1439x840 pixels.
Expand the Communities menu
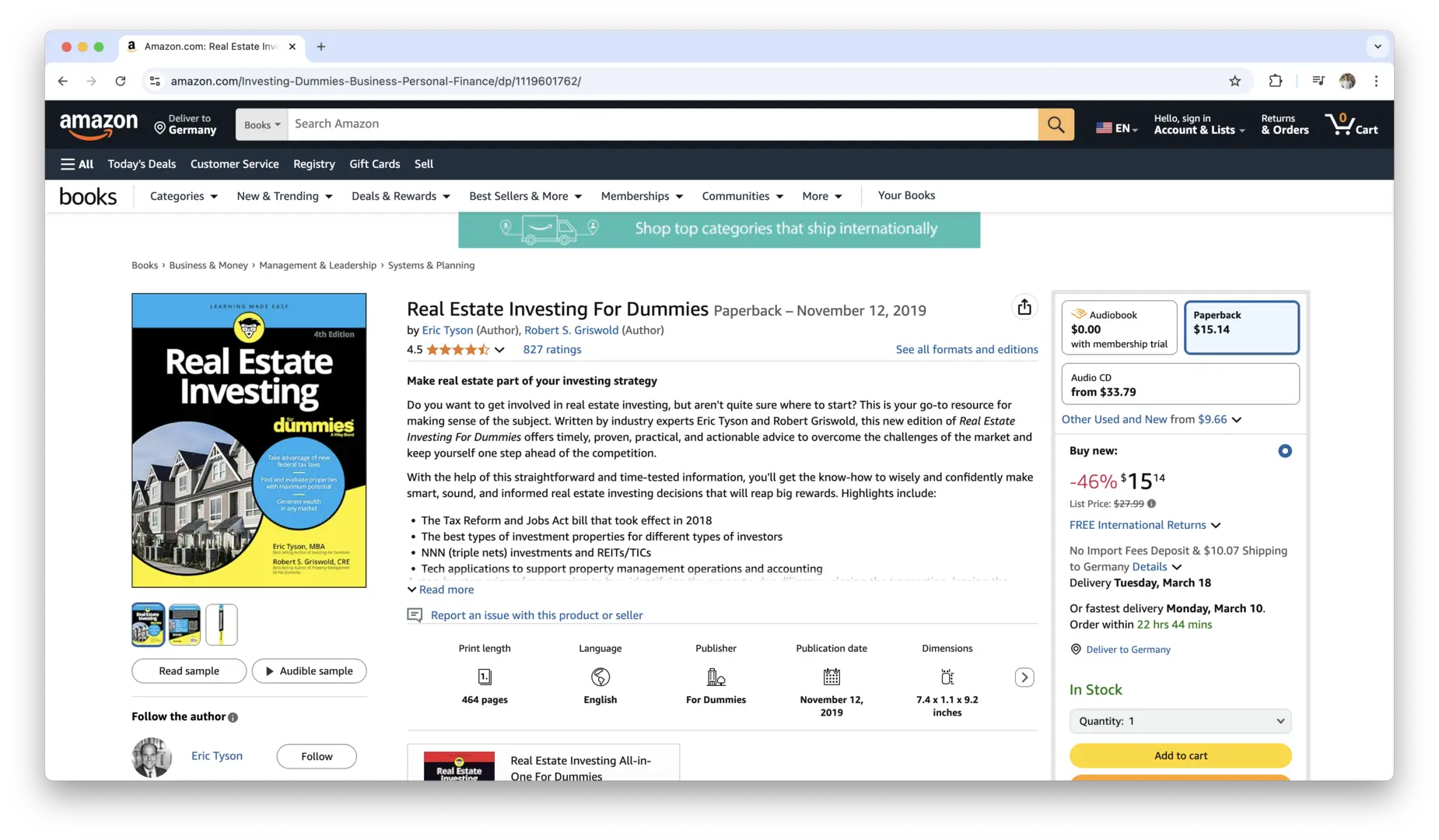point(742,196)
